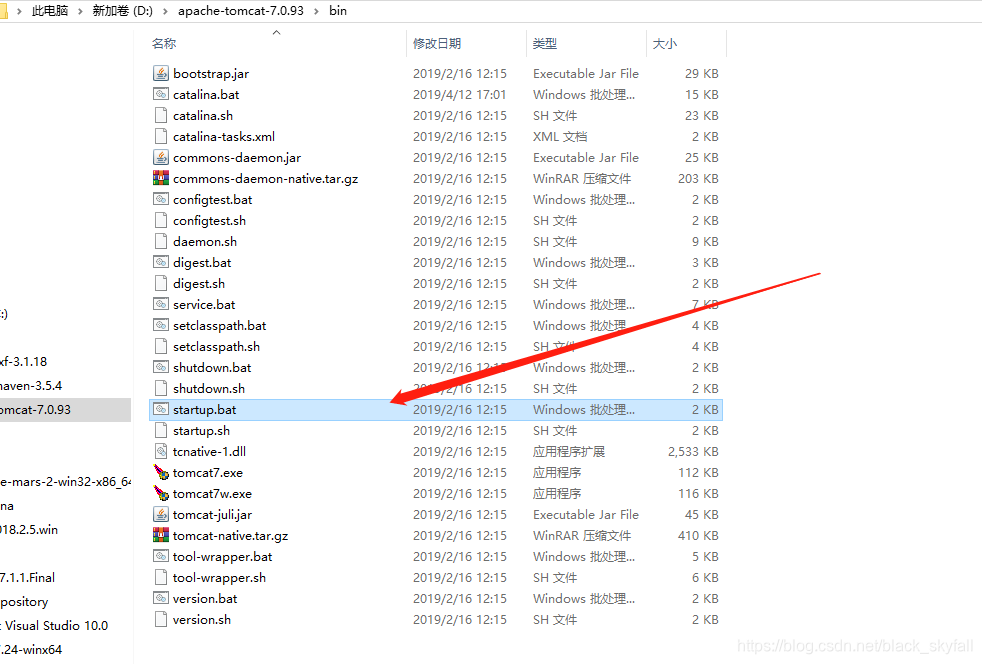
Task: Click the shutdown.sh file icon
Action: pos(161,388)
